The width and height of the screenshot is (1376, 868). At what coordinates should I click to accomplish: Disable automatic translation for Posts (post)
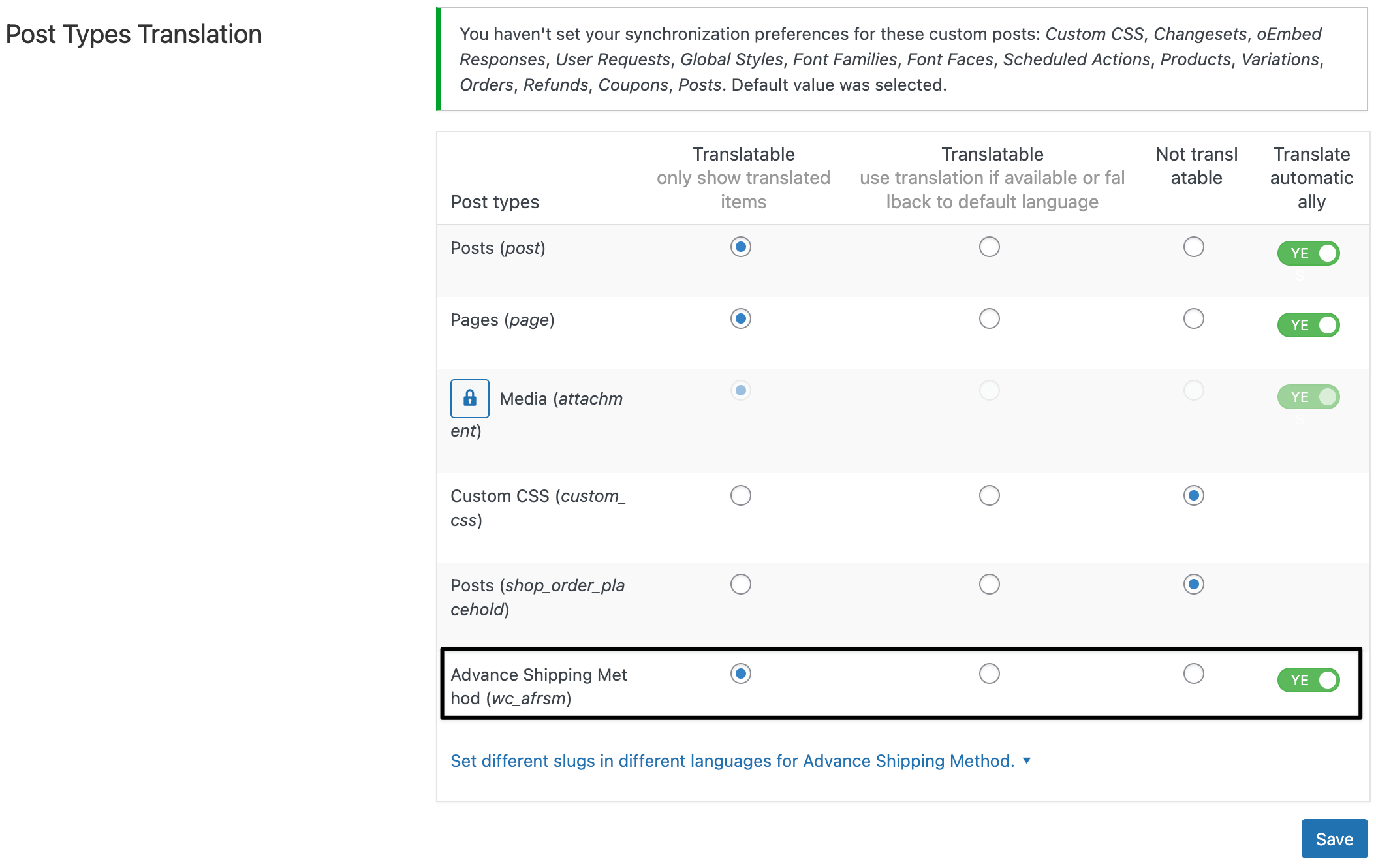[1308, 253]
